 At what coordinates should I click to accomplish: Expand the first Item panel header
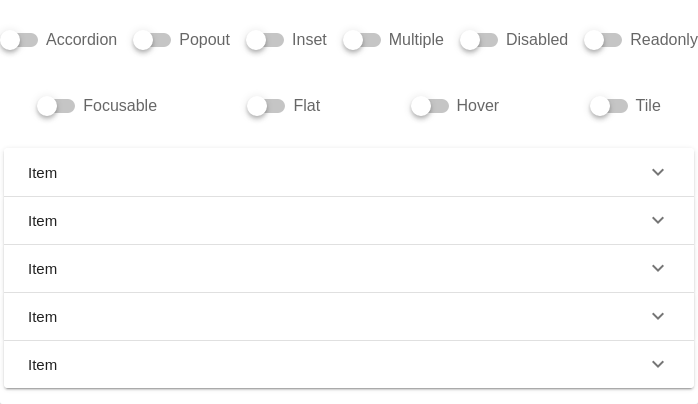coord(340,173)
